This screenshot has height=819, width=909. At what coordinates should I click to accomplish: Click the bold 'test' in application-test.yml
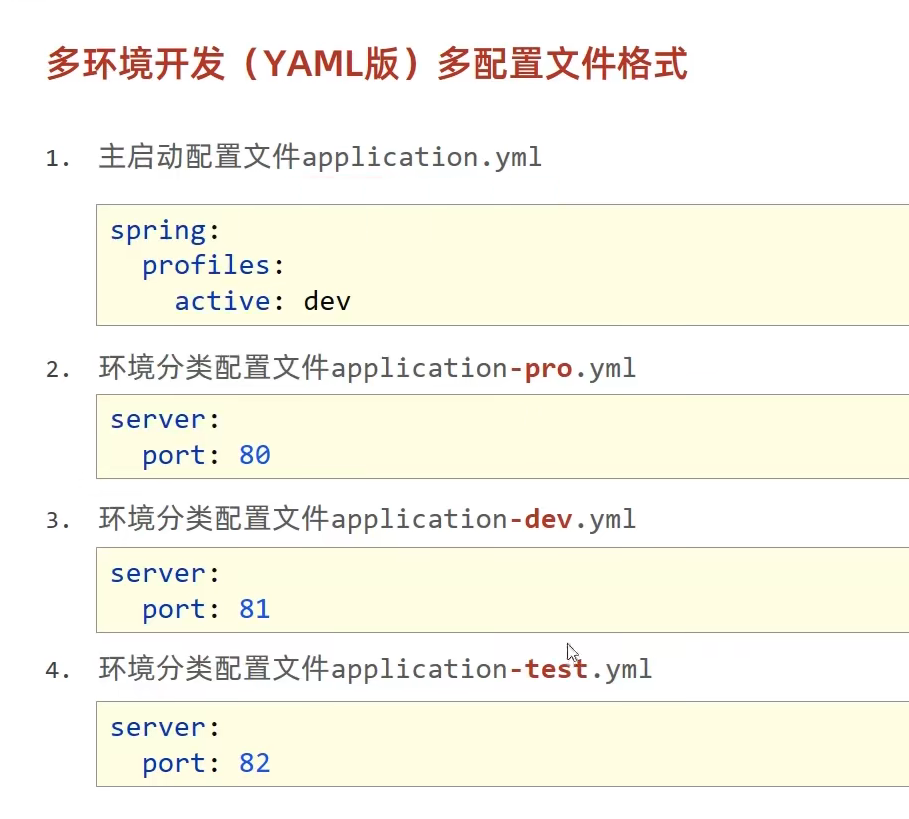(556, 669)
